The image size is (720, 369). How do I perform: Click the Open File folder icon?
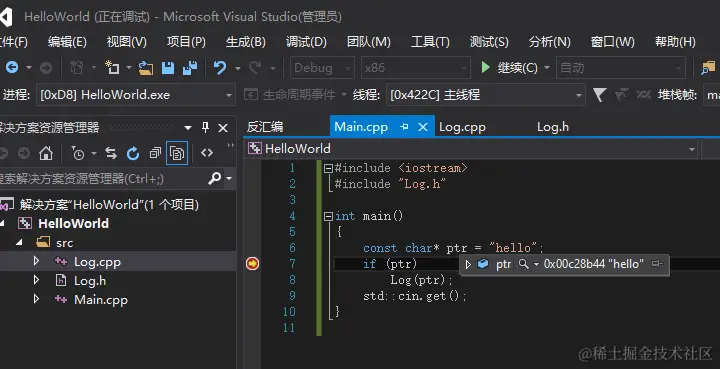146,68
